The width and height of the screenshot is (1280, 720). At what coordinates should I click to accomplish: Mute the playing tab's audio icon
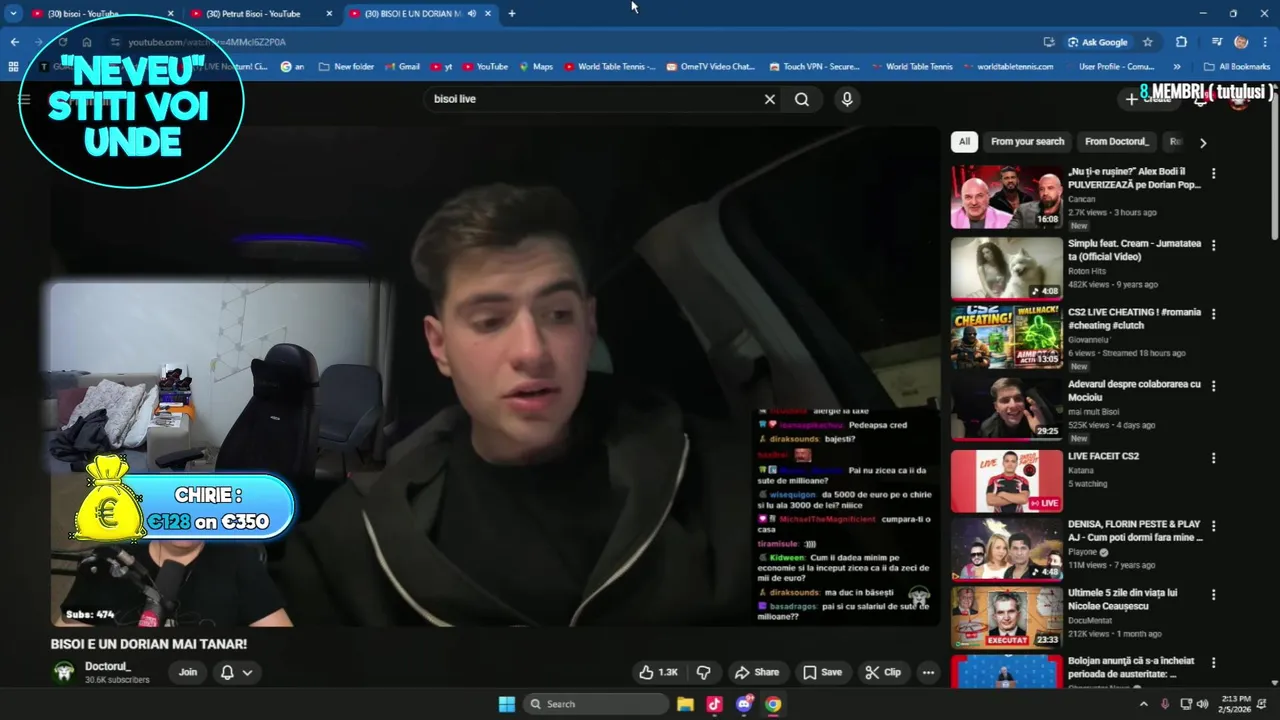coord(471,14)
